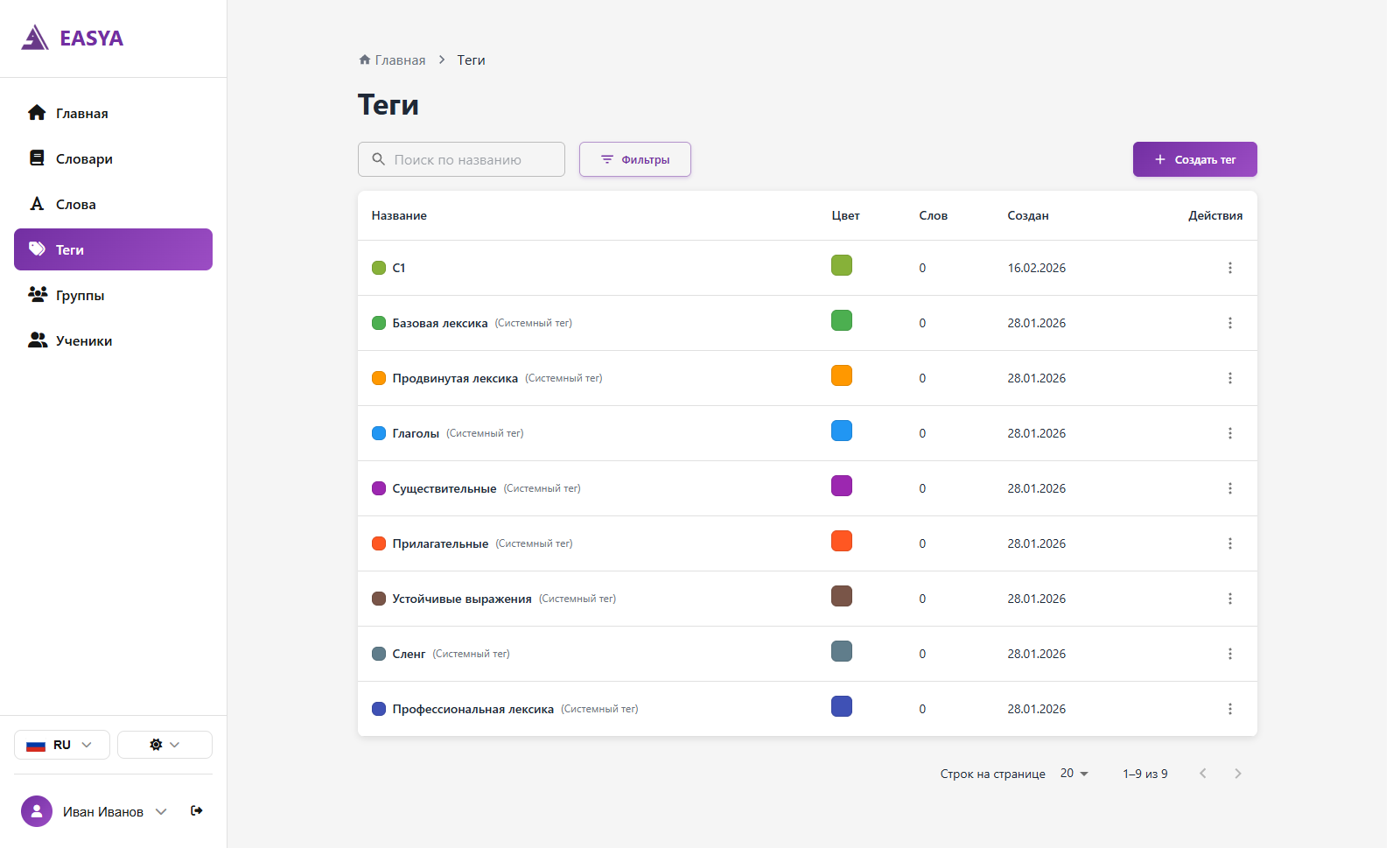
Task: Open the actions menu for Профессиональная лексика
Action: (x=1229, y=709)
